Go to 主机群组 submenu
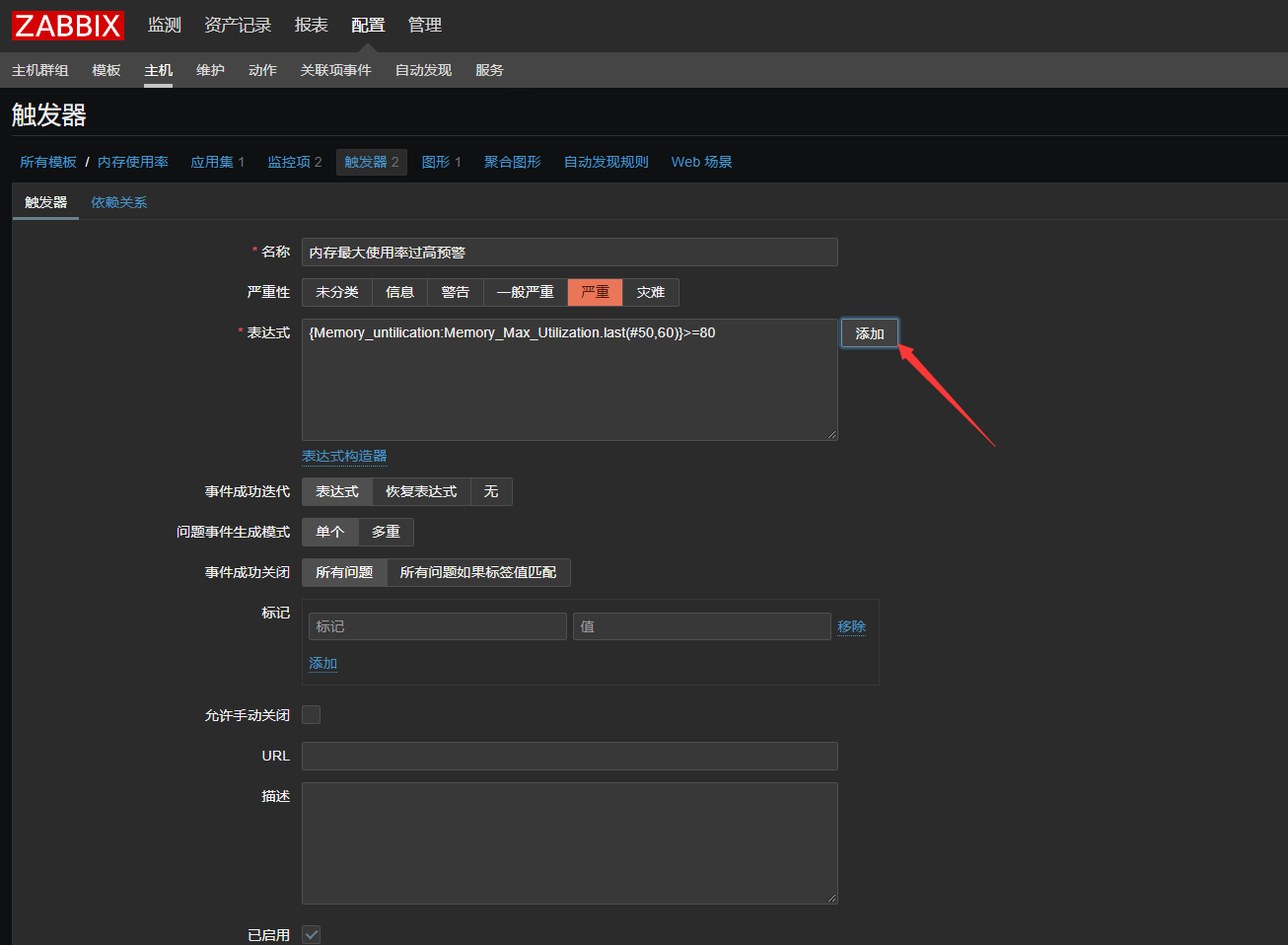The height and width of the screenshot is (945, 1288). pos(40,70)
